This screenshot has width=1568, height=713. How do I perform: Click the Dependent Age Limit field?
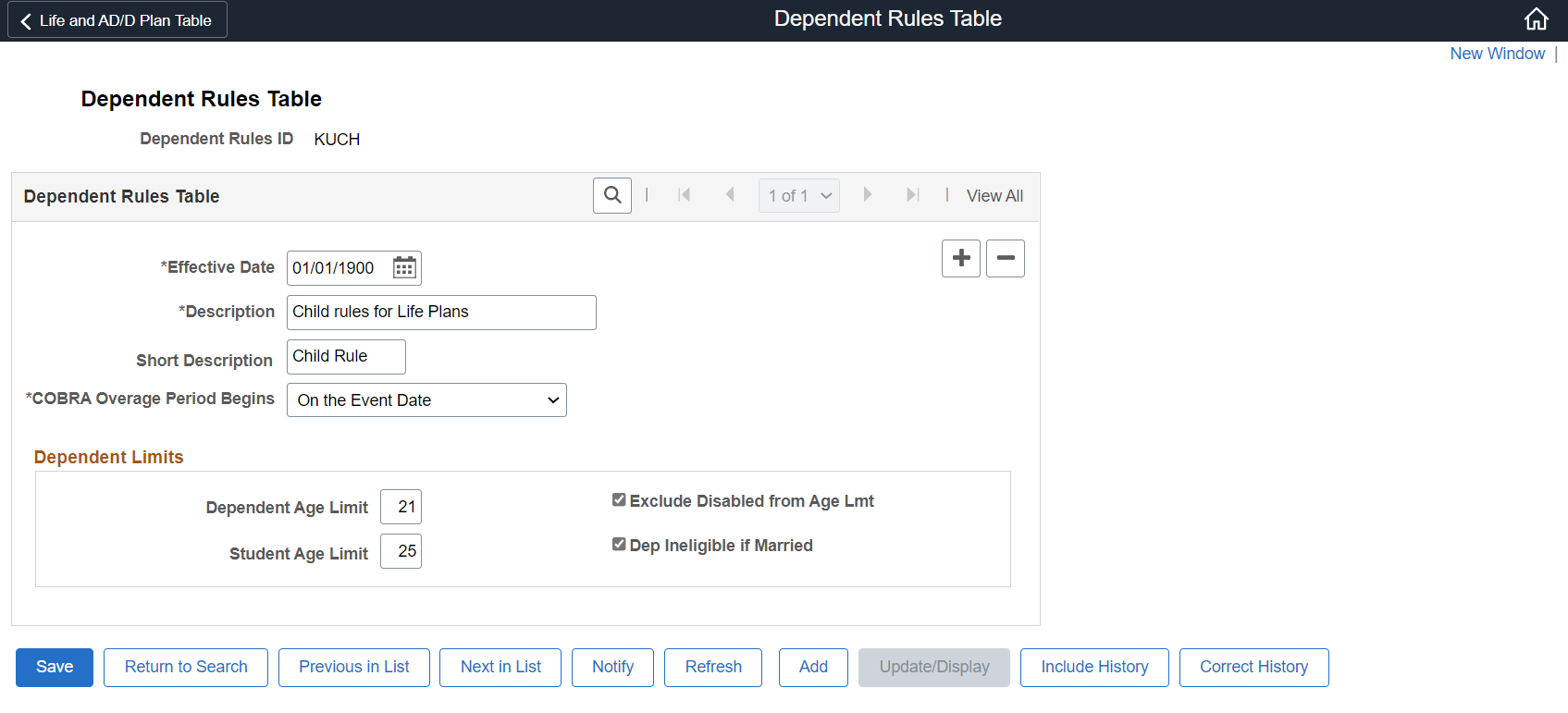(401, 507)
